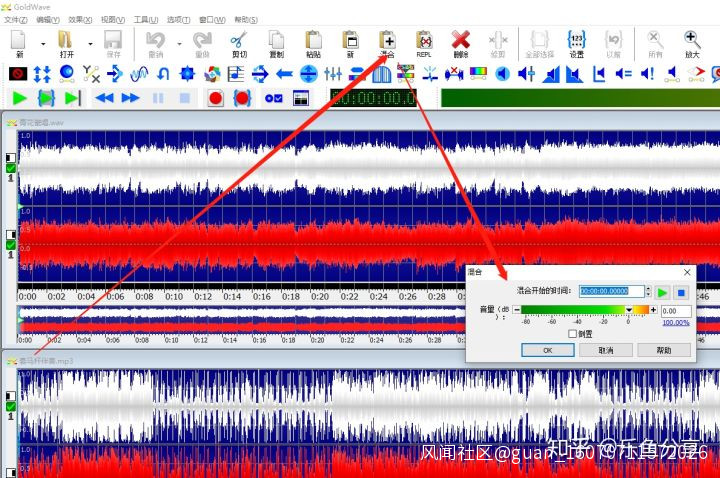The image size is (720, 478).
Task: Toggle the green check on the white channel
Action: click(11, 169)
